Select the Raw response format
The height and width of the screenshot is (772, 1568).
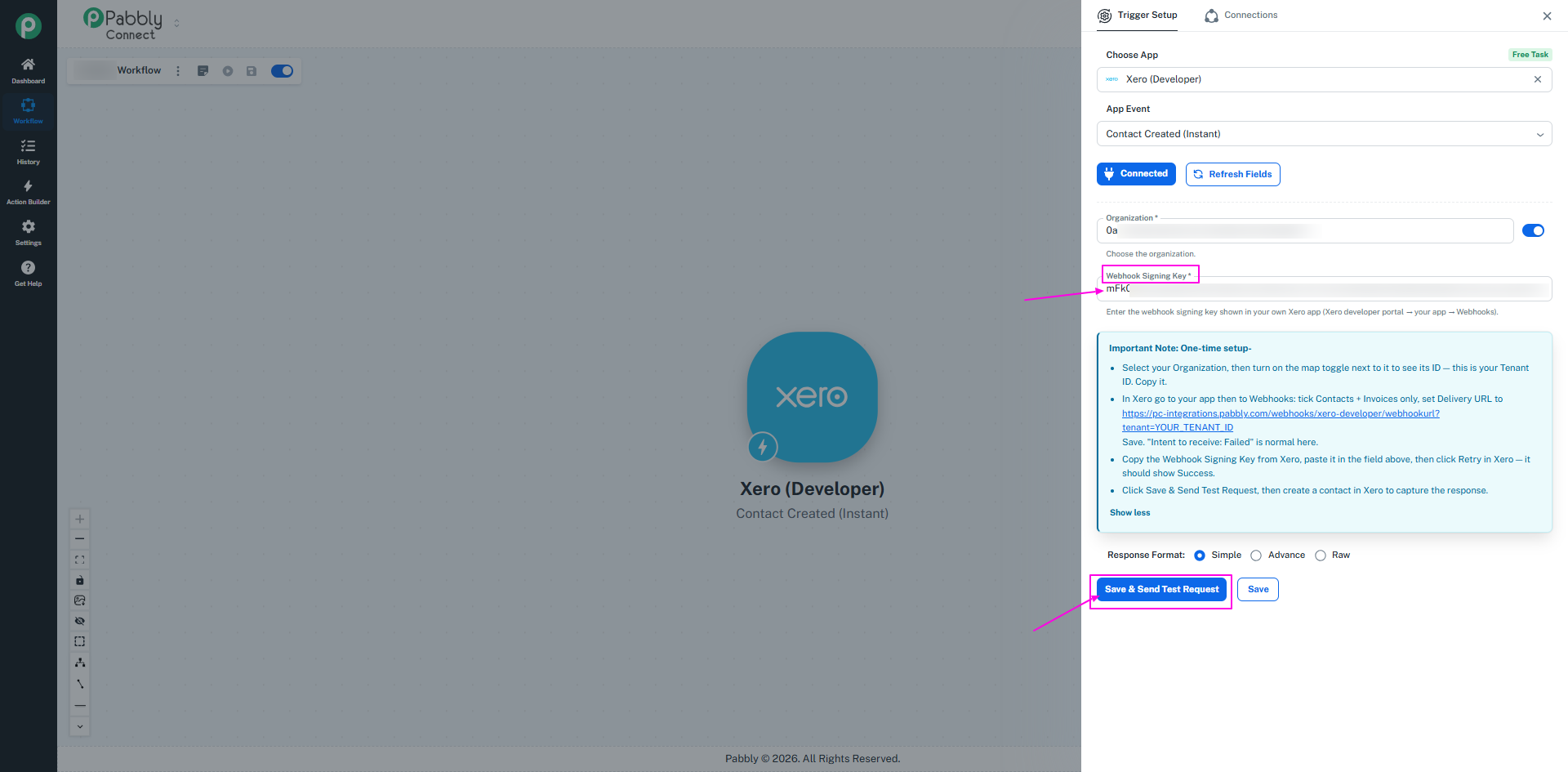coord(1321,556)
